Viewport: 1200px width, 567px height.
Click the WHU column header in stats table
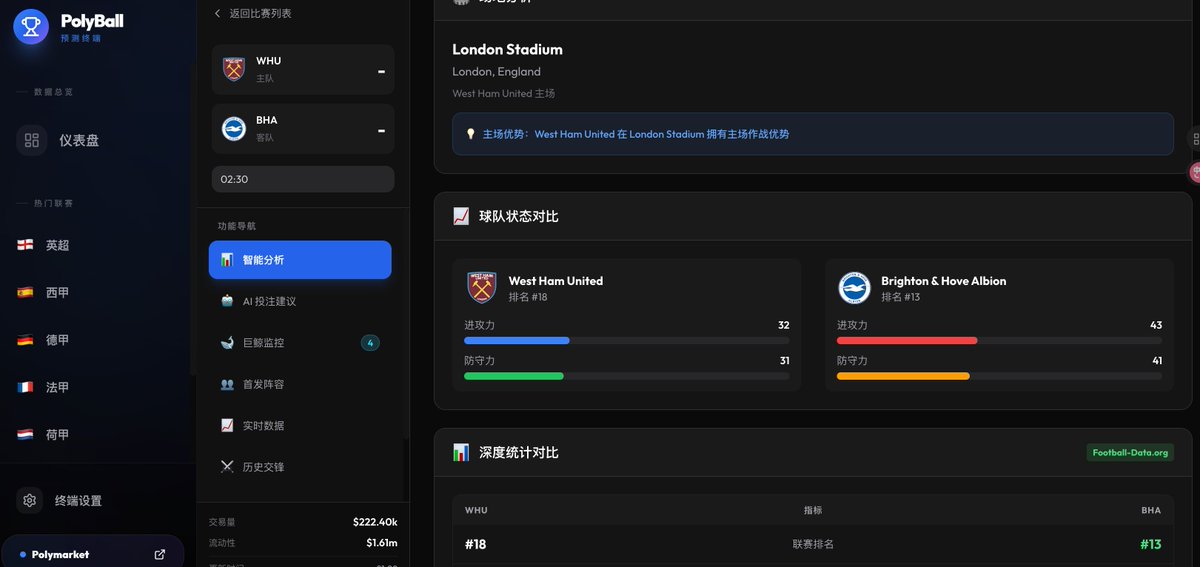coord(476,510)
